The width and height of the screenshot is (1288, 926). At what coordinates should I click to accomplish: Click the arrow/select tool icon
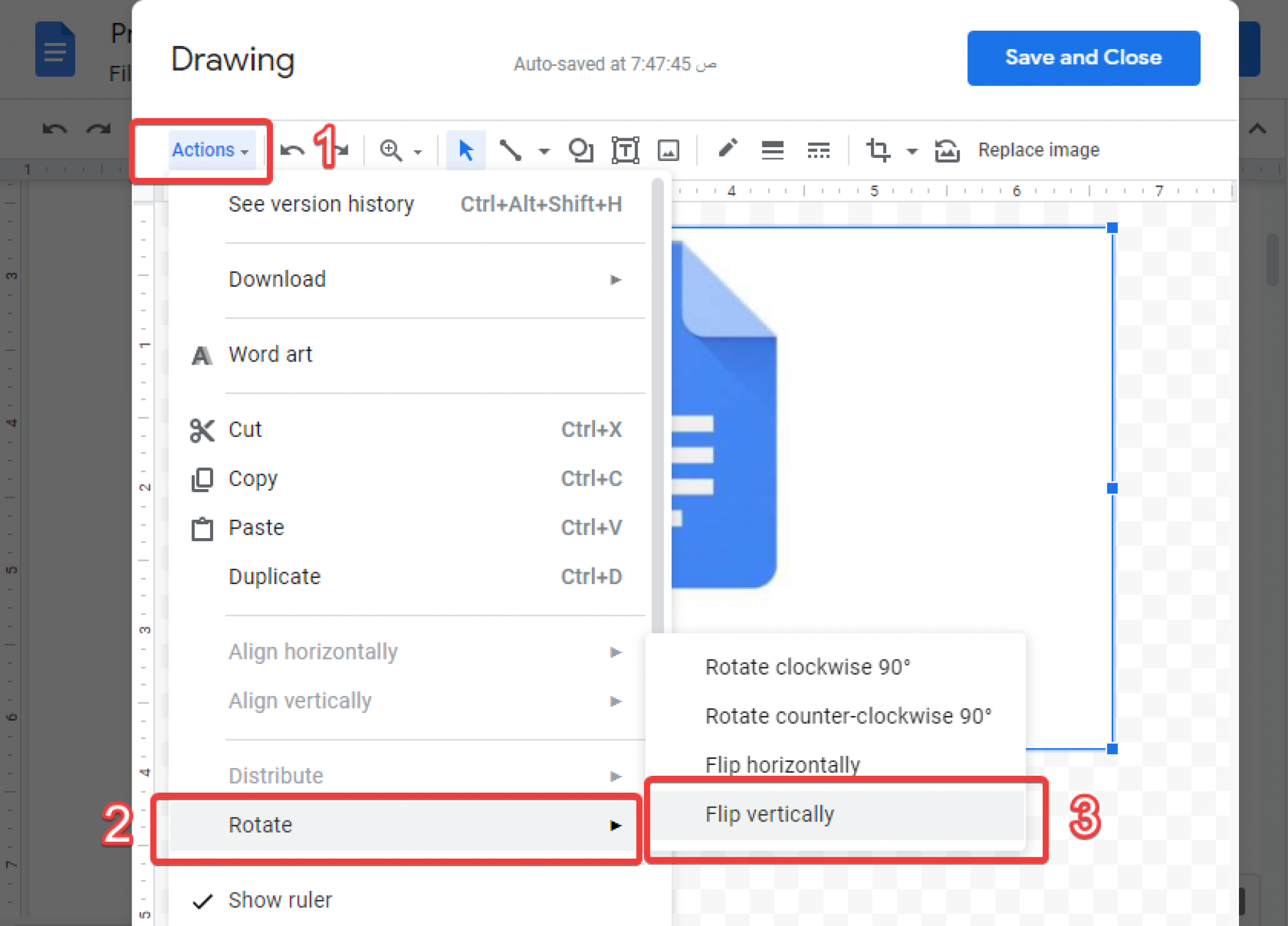click(x=464, y=150)
